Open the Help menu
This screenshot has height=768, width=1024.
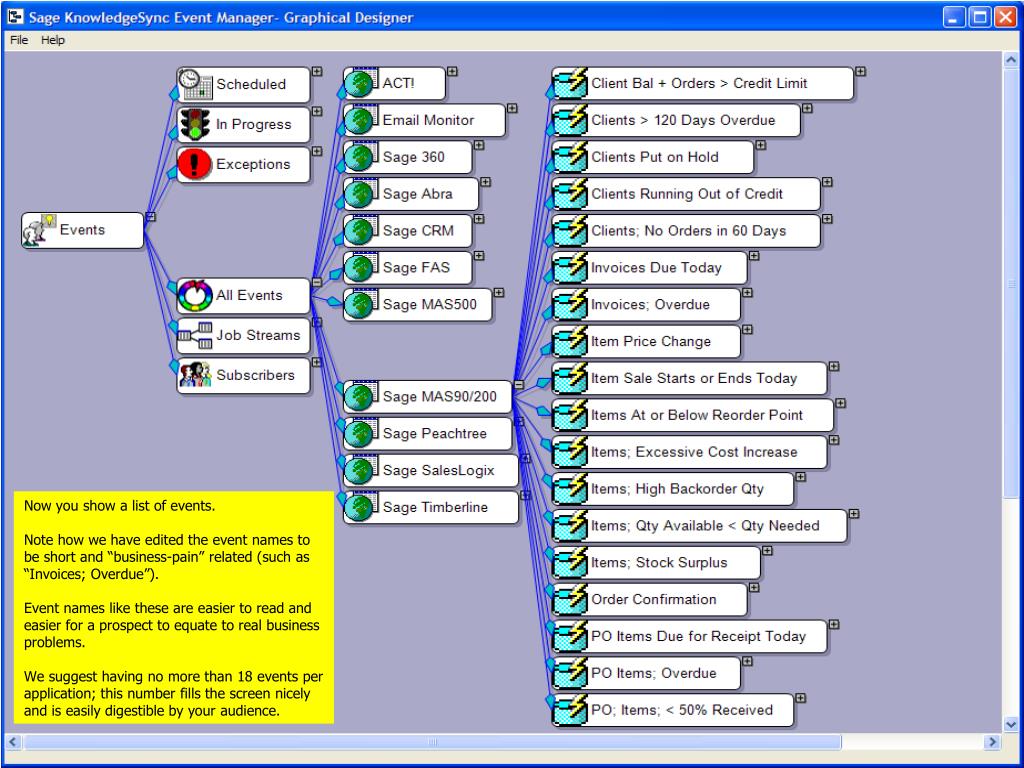coord(53,40)
